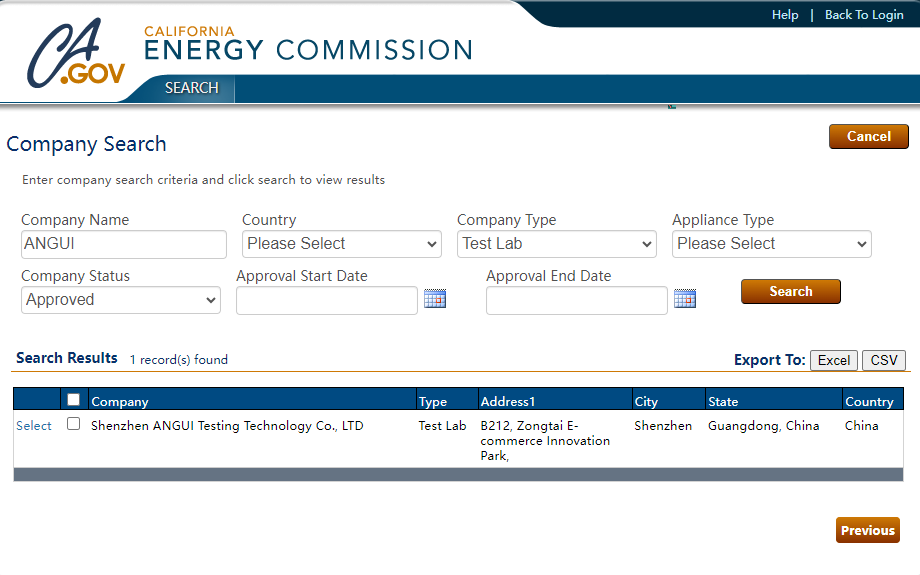Expand the Appliance Type dropdown

tap(772, 244)
